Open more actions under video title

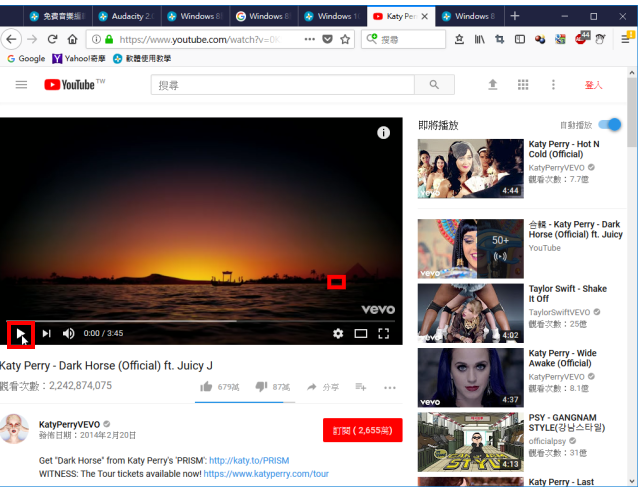coord(390,387)
